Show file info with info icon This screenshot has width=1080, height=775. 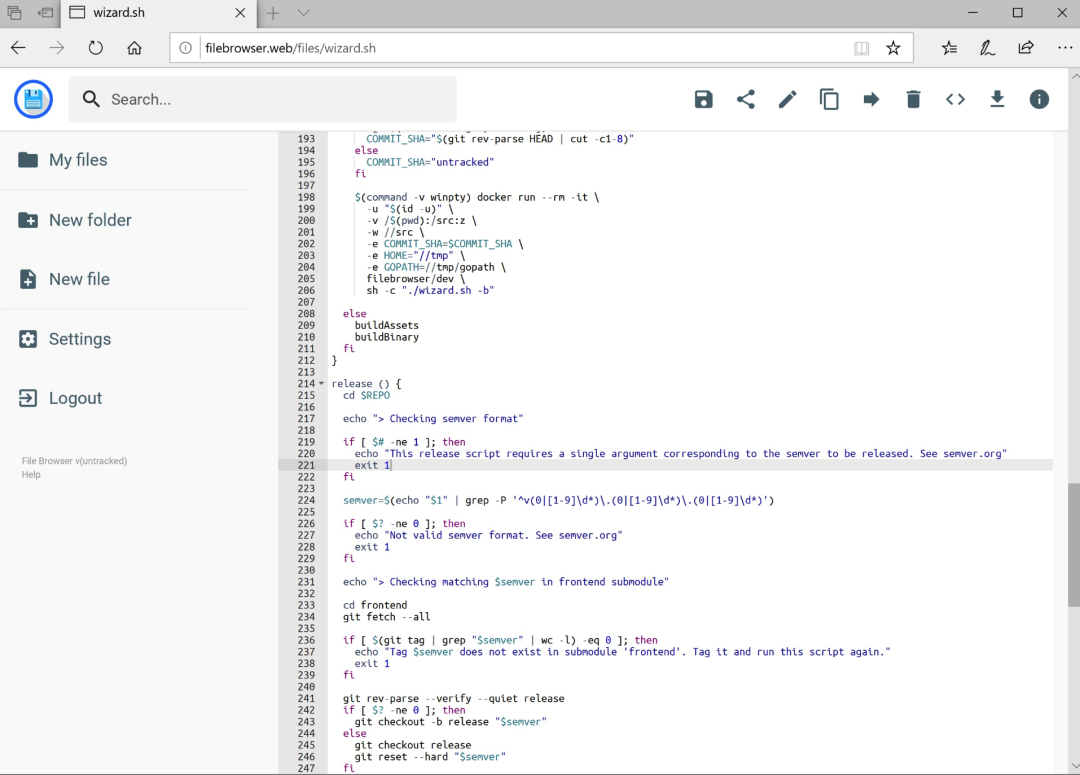pyautogui.click(x=1039, y=99)
